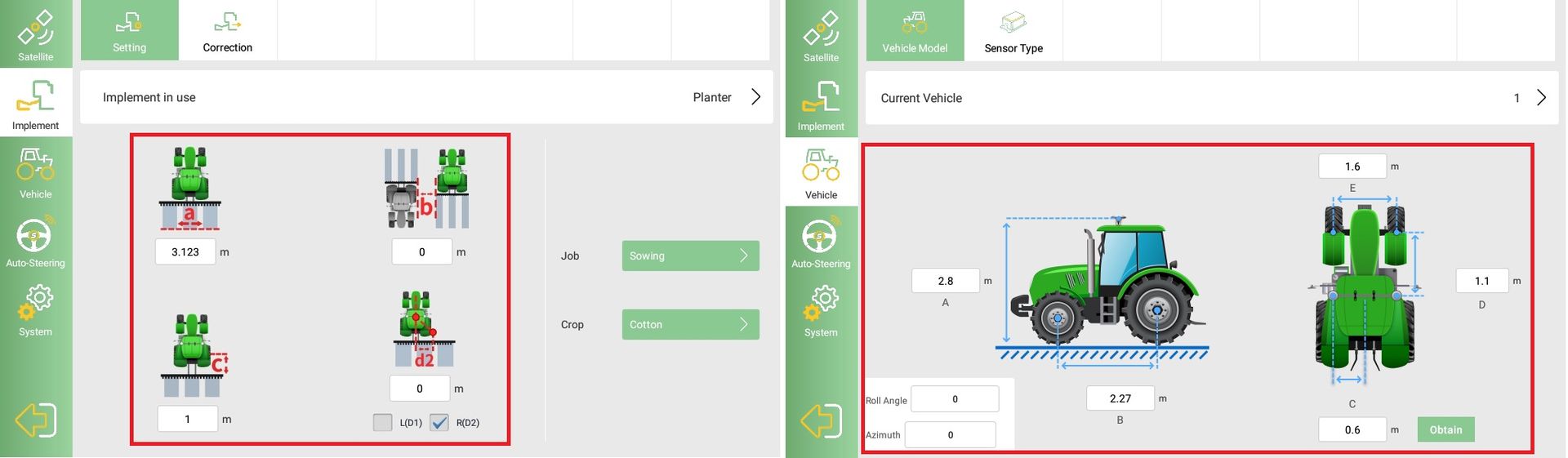Enable the L(D1) checkbox
The image size is (1568, 458).
click(382, 422)
